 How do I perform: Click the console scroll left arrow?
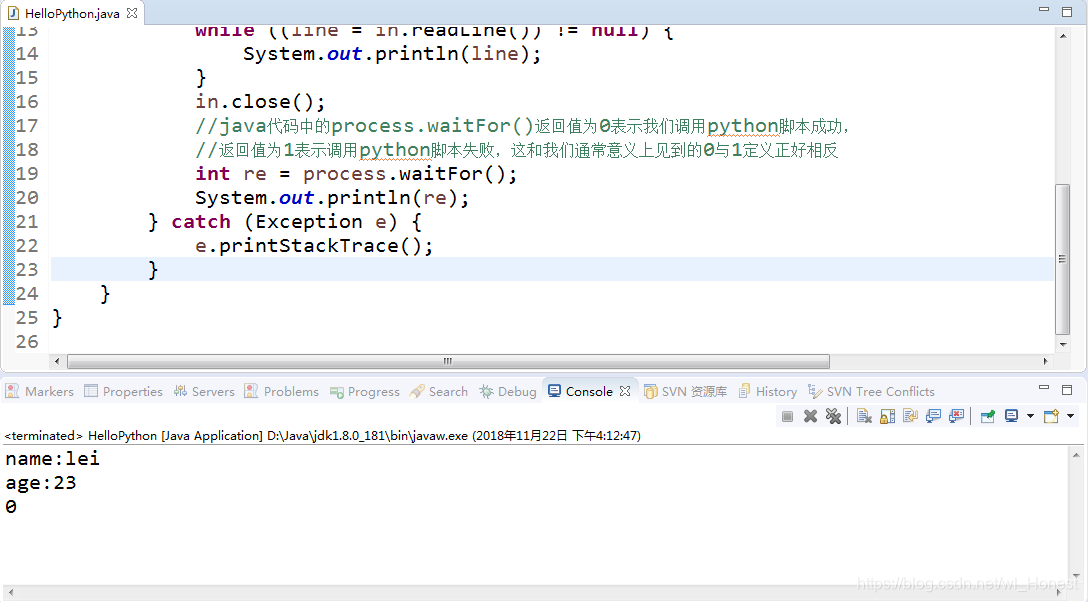click(x=10, y=592)
